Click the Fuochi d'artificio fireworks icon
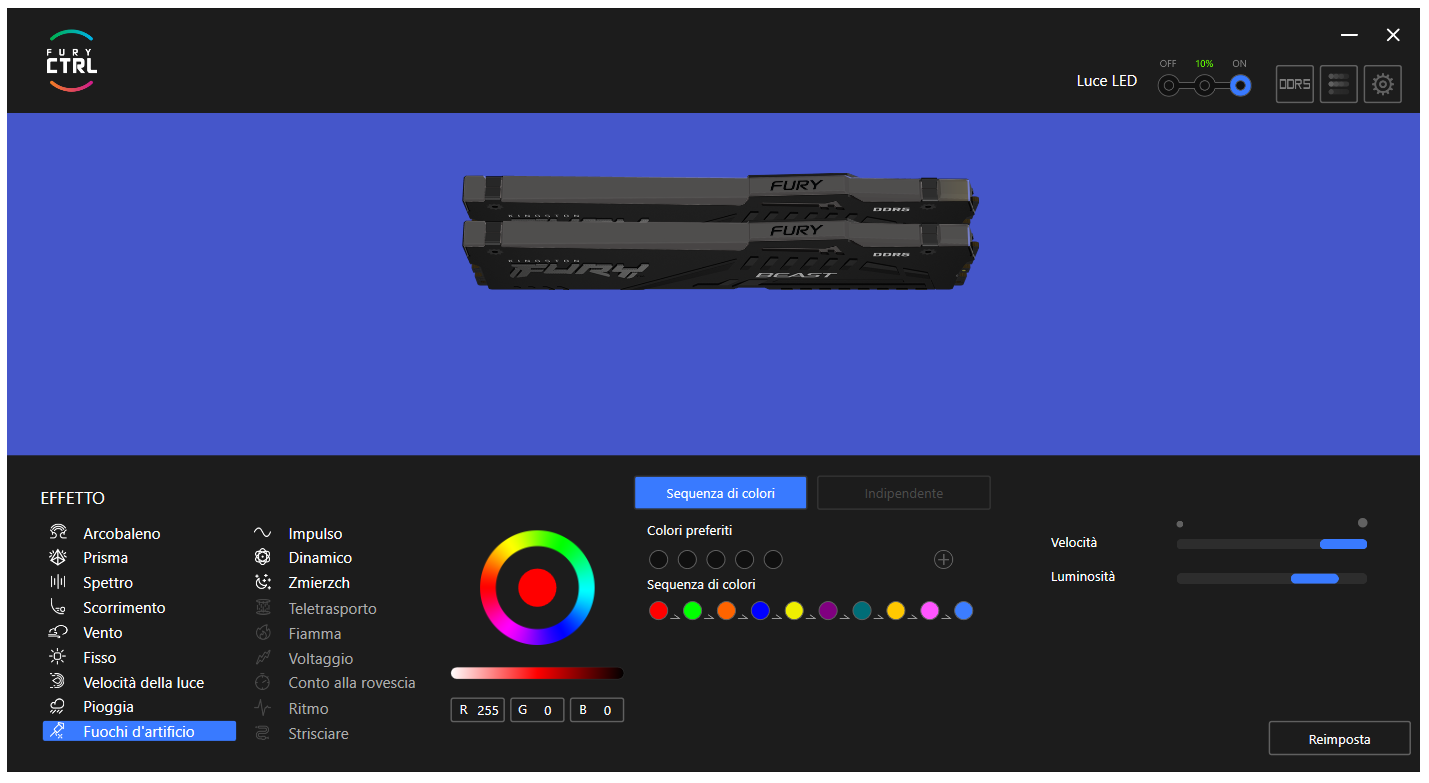 point(59,732)
